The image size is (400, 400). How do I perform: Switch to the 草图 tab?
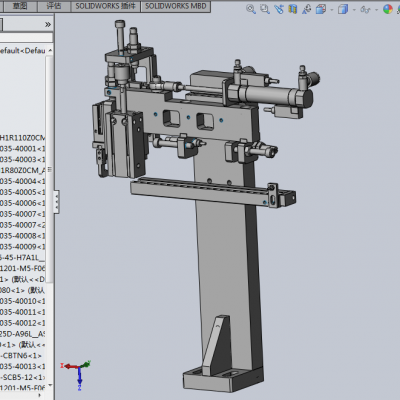19,6
